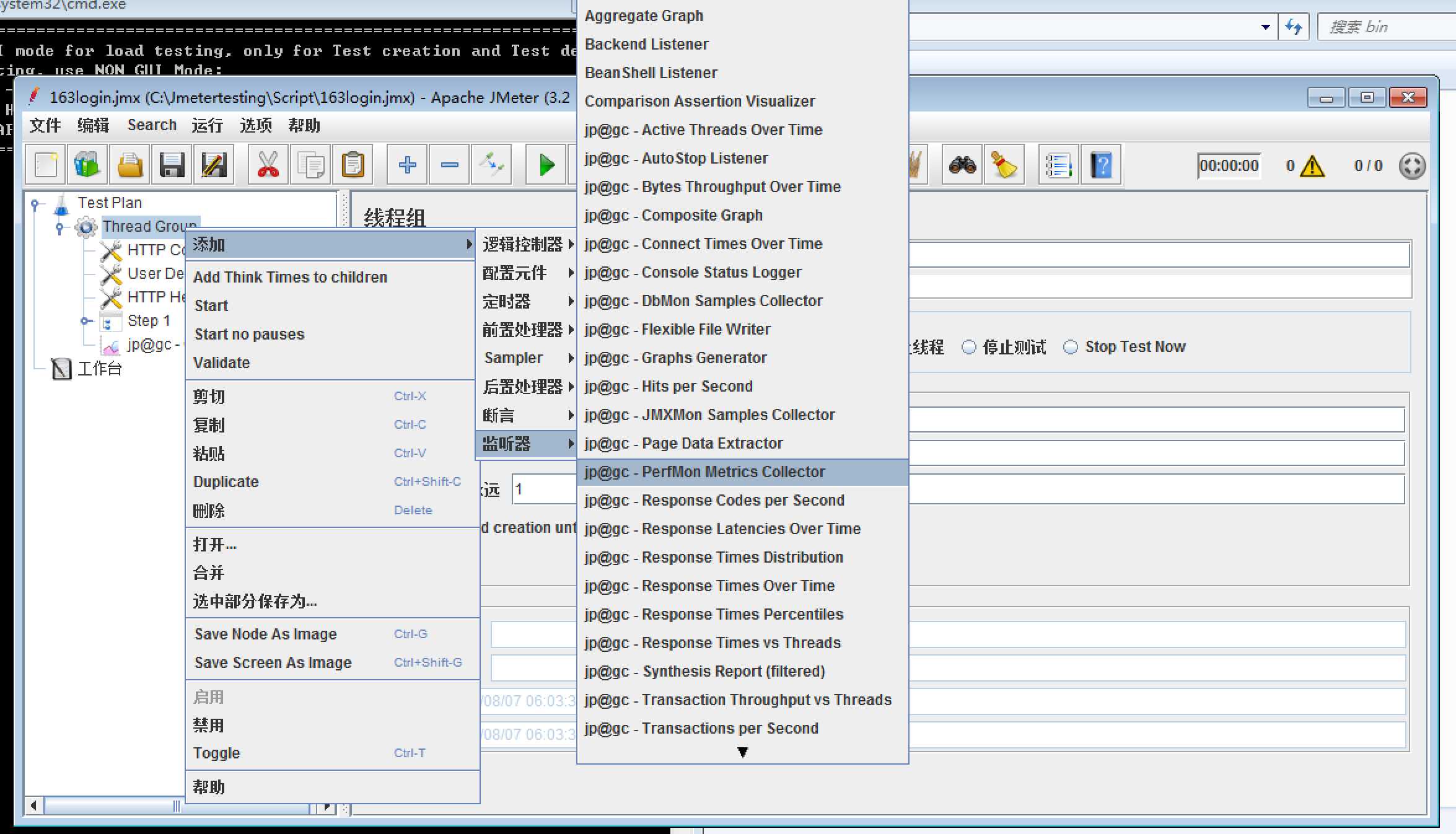Click the loop count field containing 1
The image size is (1456, 834).
coord(544,489)
